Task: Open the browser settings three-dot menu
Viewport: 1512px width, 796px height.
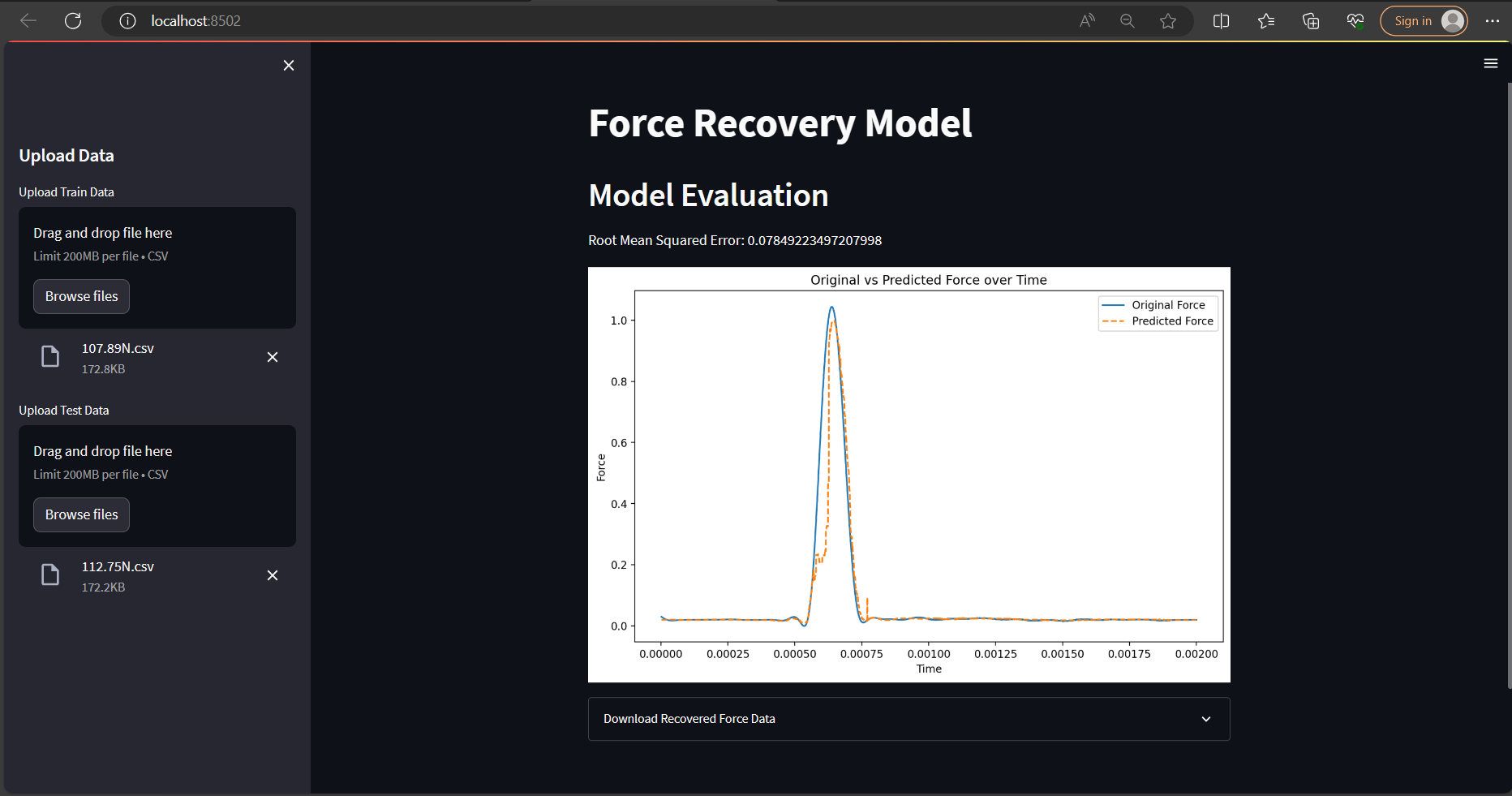Action: 1493,21
